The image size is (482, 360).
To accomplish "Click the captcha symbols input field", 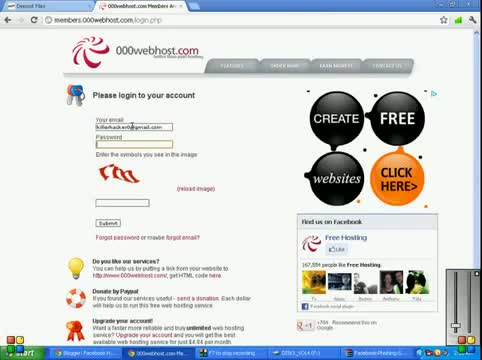I will click(x=122, y=203).
